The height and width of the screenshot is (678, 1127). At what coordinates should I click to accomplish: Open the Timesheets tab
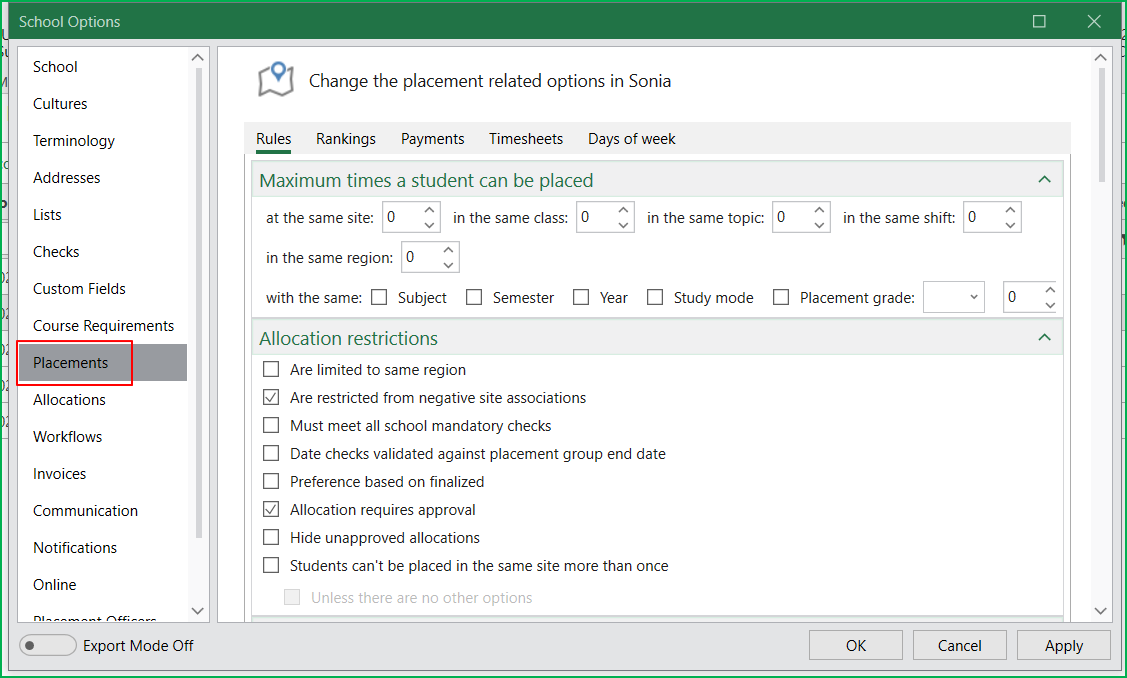point(526,139)
